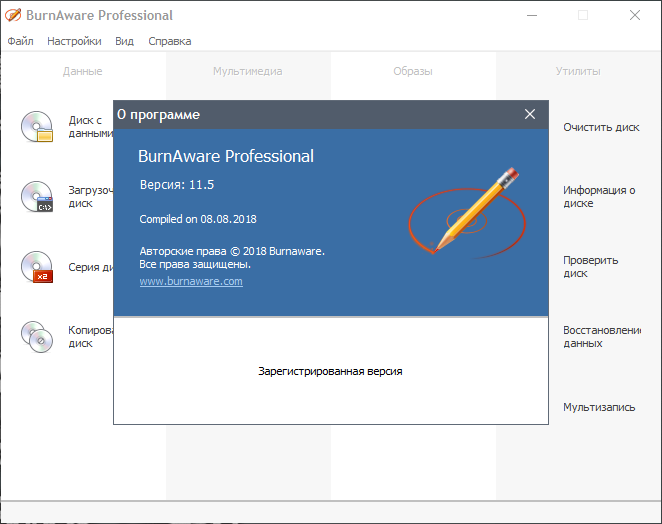Click Информация о диске utility
Screen dimensions: 662x524
599,197
